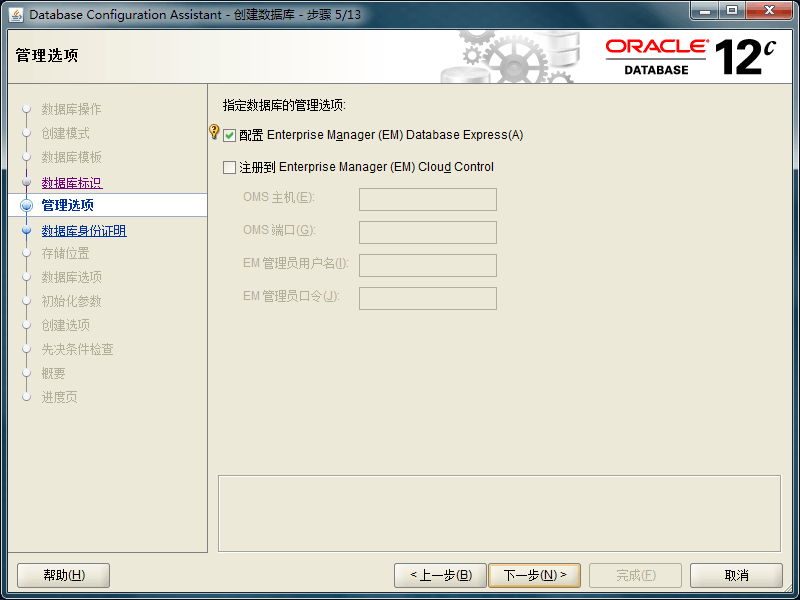Enable 注册到 Enterprise Manager Cloud Control

(x=230, y=168)
